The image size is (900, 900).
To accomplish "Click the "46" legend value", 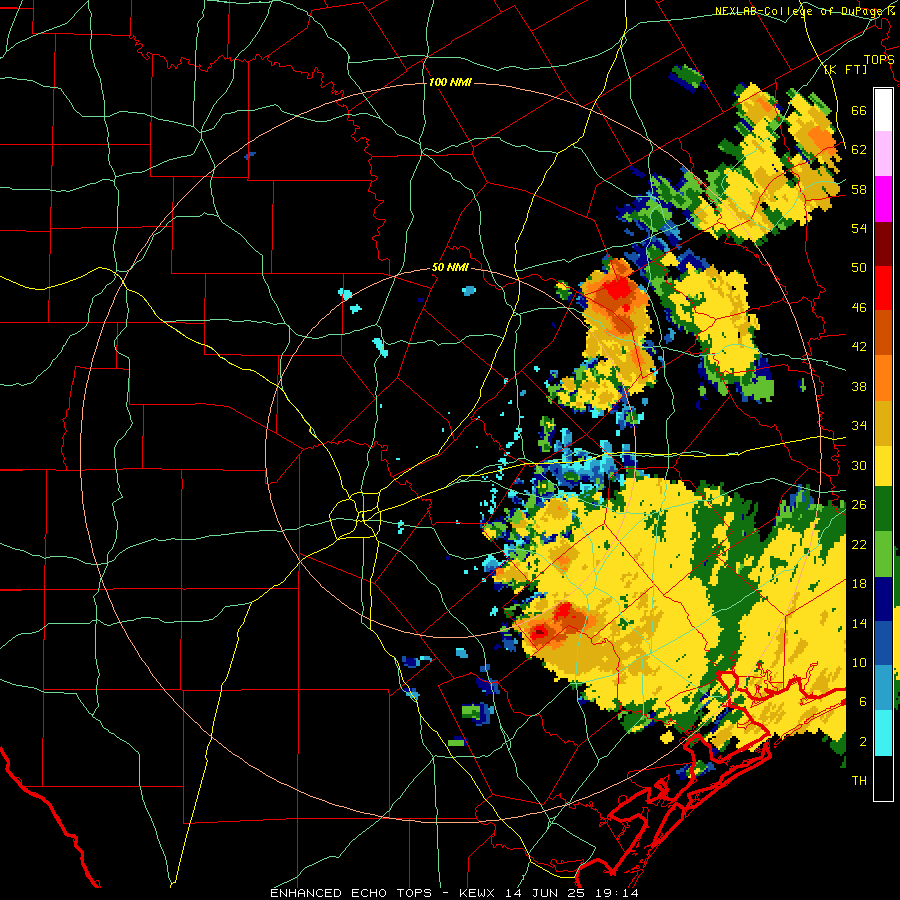I will click(x=859, y=308).
